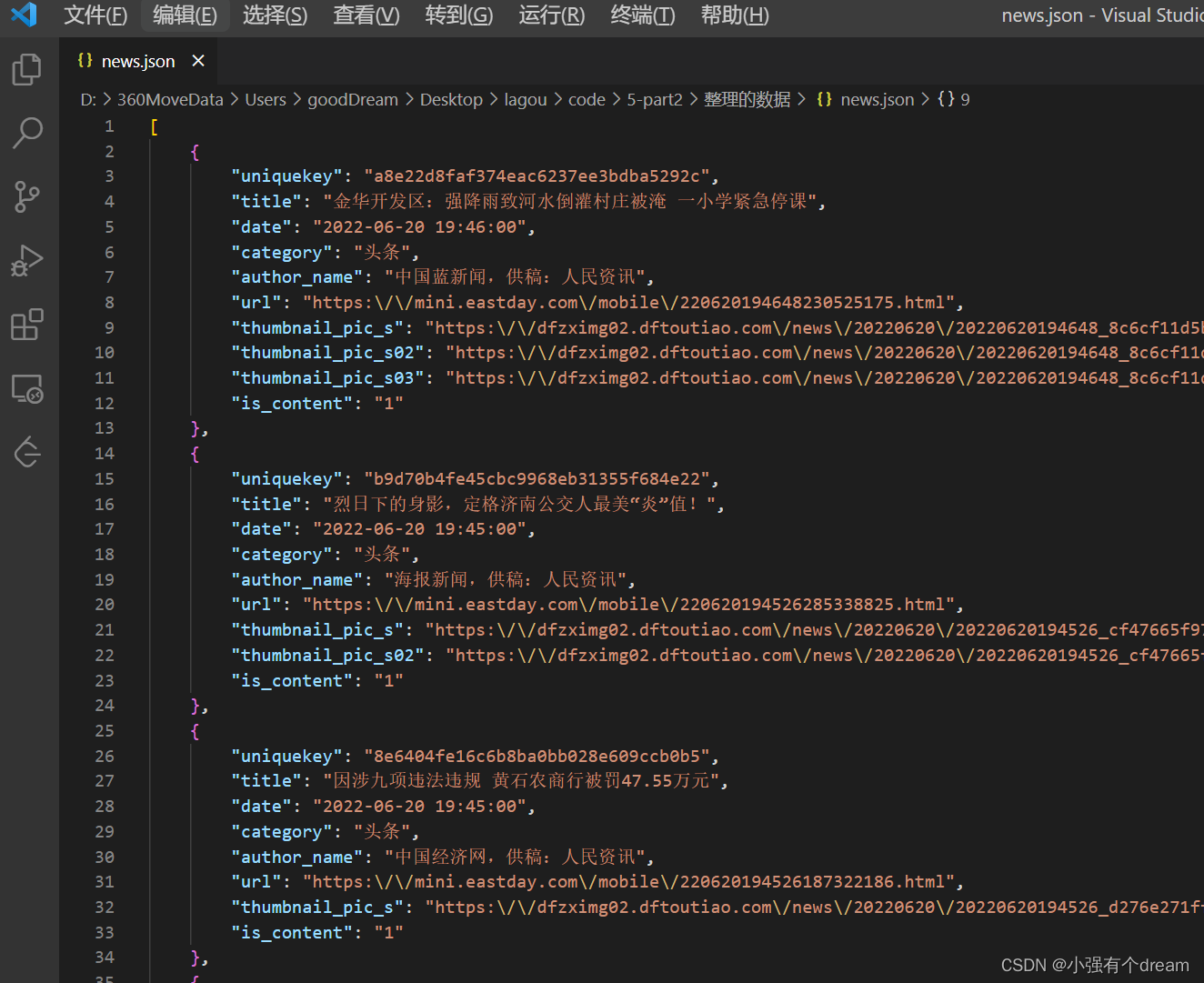
Task: Open the 转到(G) menu
Action: (x=459, y=15)
